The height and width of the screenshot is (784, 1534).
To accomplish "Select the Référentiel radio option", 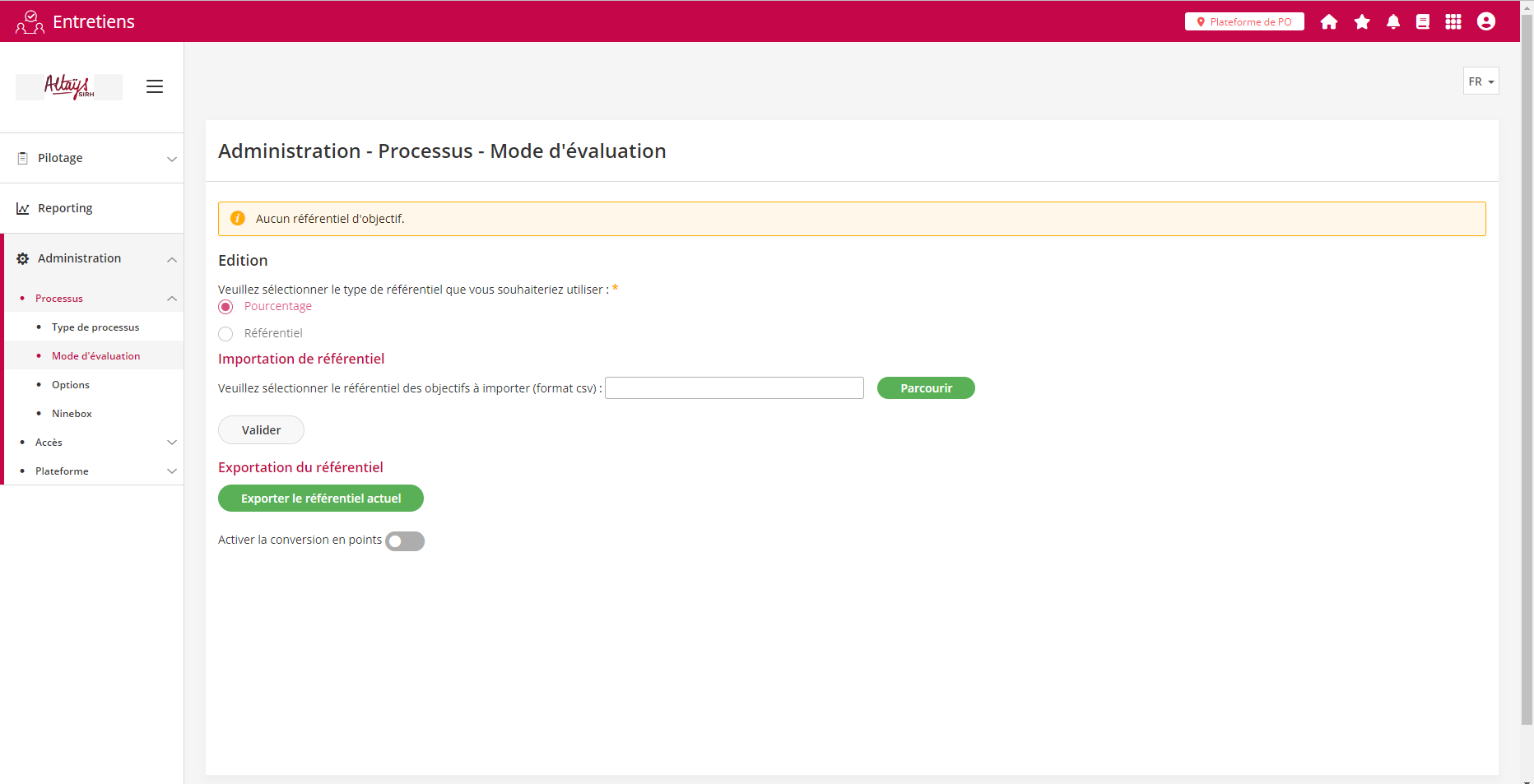I will pos(225,334).
